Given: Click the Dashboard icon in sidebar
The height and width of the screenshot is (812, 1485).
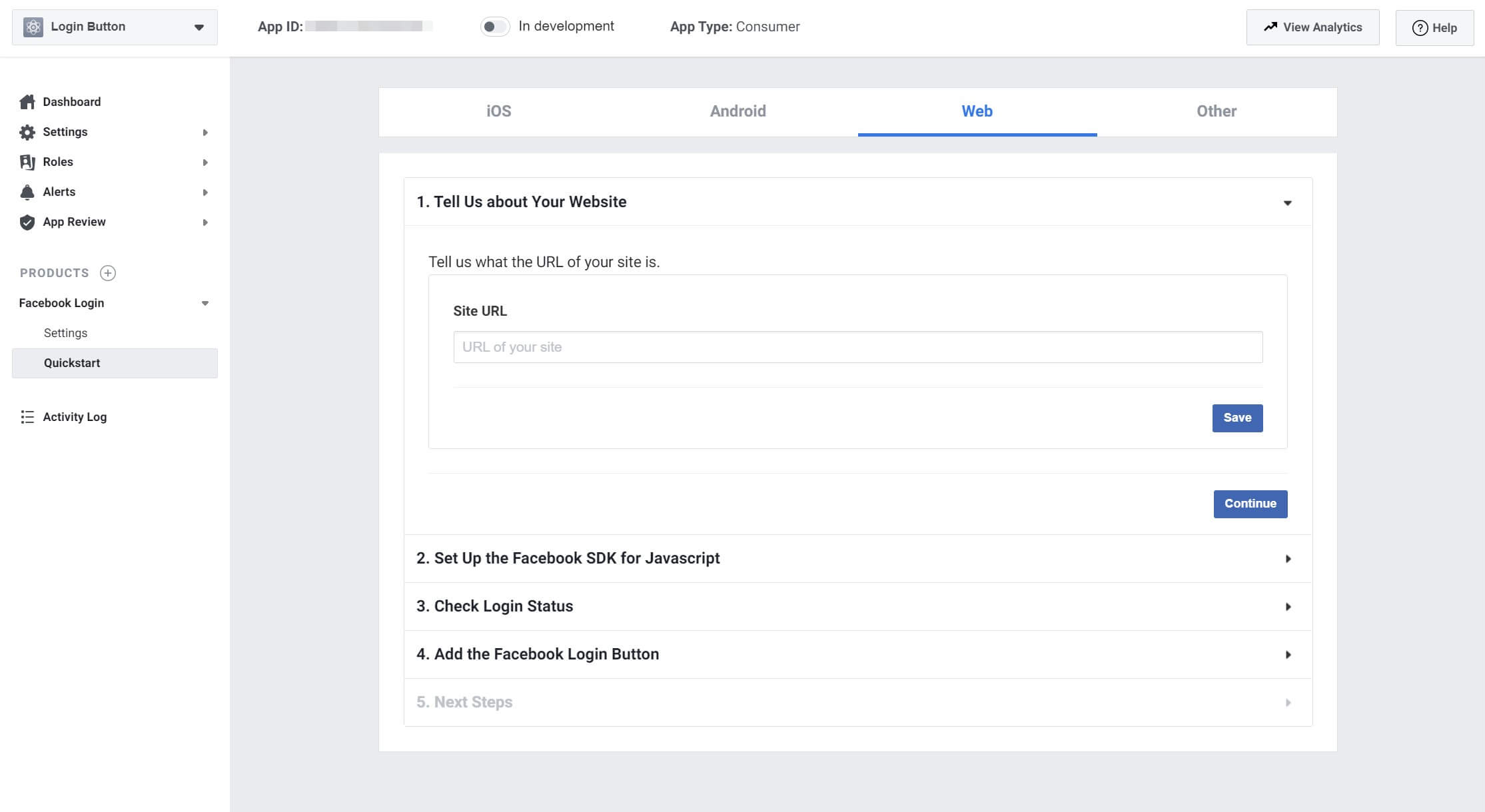Looking at the screenshot, I should pos(28,101).
